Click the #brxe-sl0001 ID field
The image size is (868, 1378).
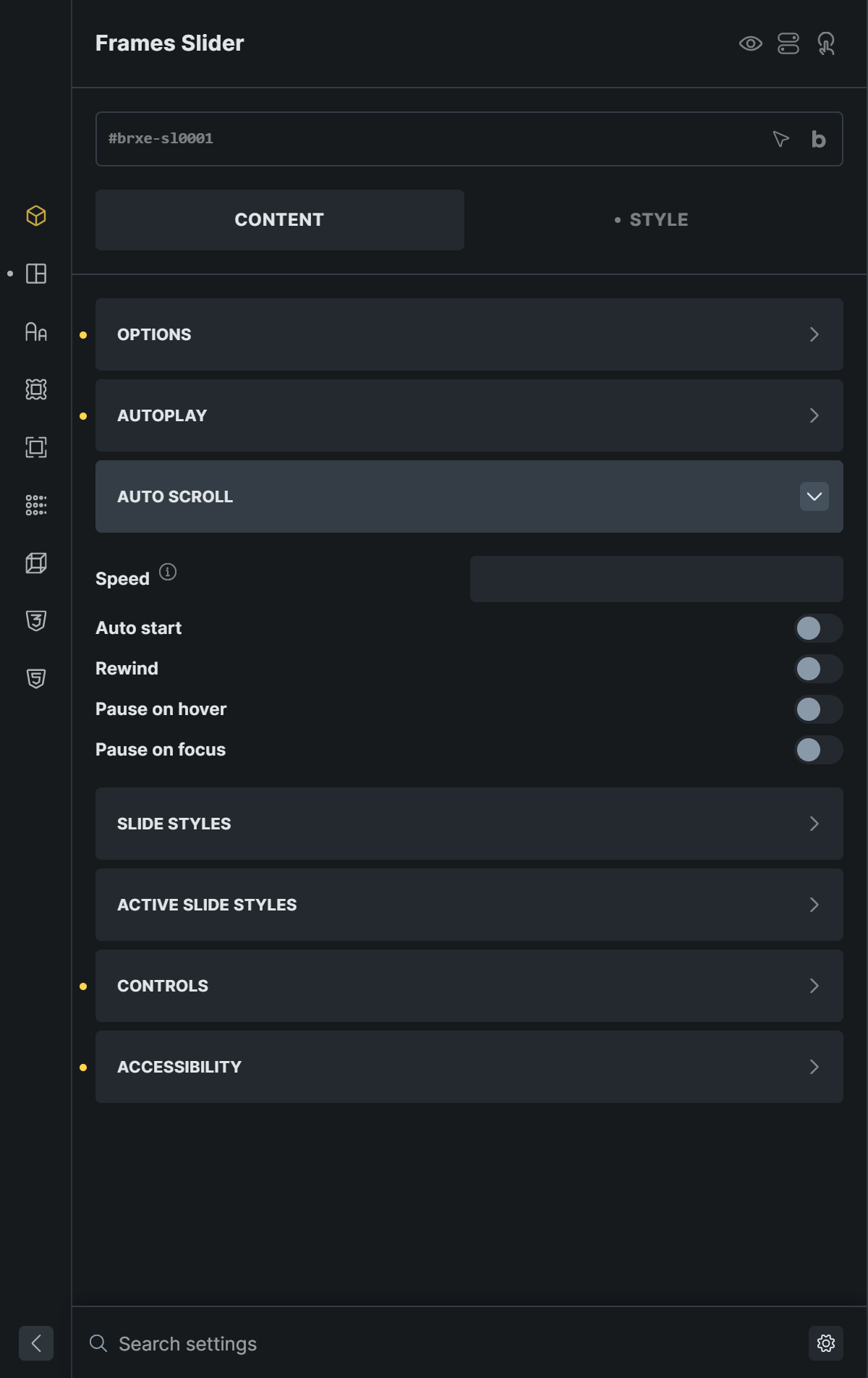click(x=469, y=139)
